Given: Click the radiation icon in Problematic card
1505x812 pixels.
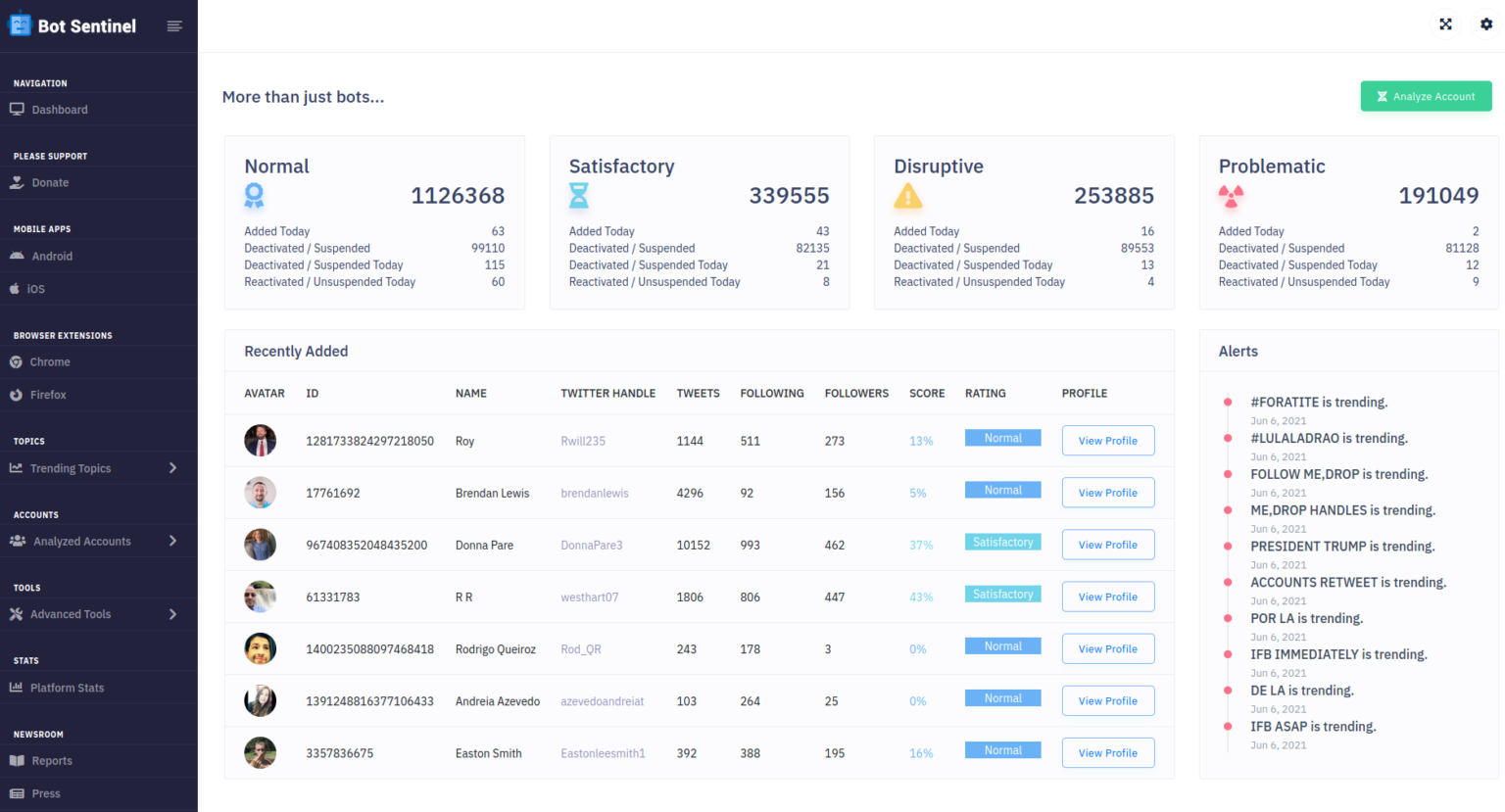Looking at the screenshot, I should pos(1231,196).
